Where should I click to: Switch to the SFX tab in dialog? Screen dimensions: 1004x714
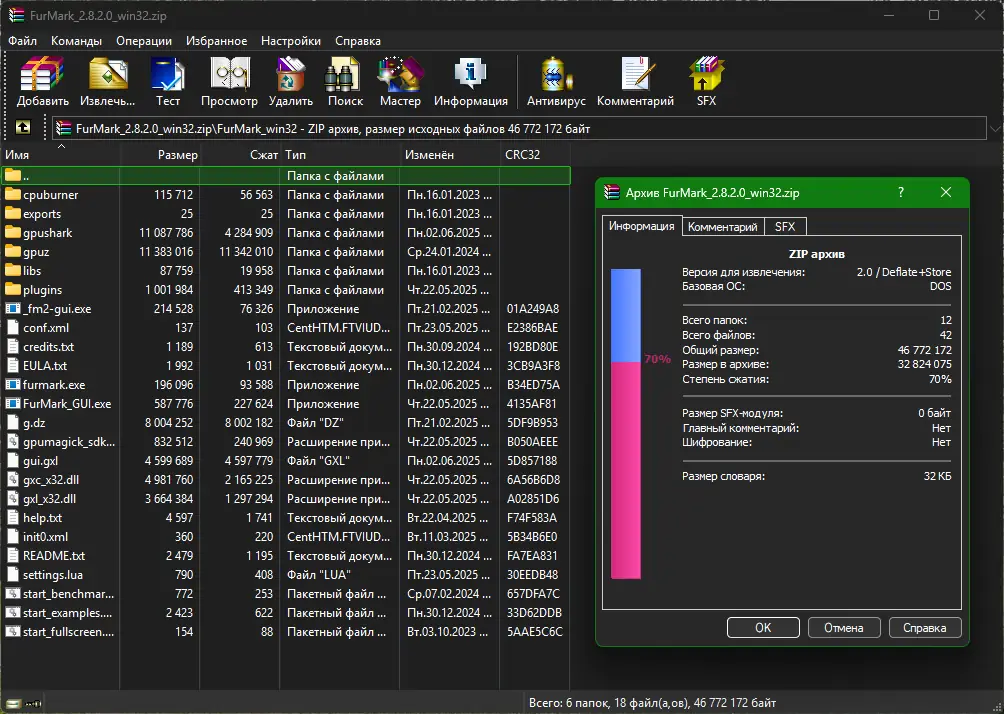(x=785, y=227)
